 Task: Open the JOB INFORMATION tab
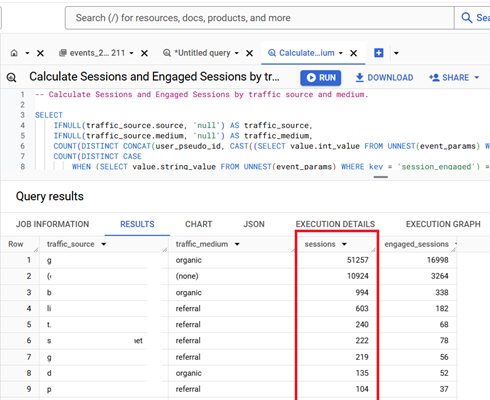(x=53, y=224)
